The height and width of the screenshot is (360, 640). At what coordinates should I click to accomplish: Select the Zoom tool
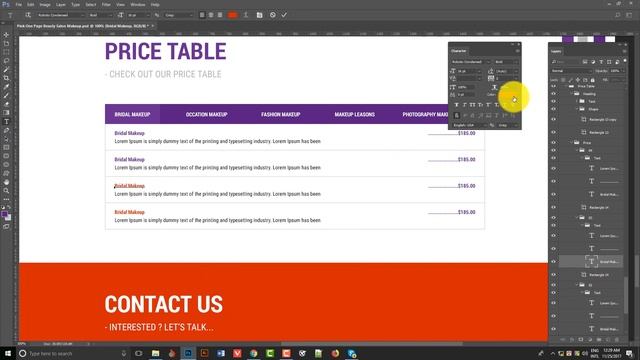pyautogui.click(x=6, y=191)
